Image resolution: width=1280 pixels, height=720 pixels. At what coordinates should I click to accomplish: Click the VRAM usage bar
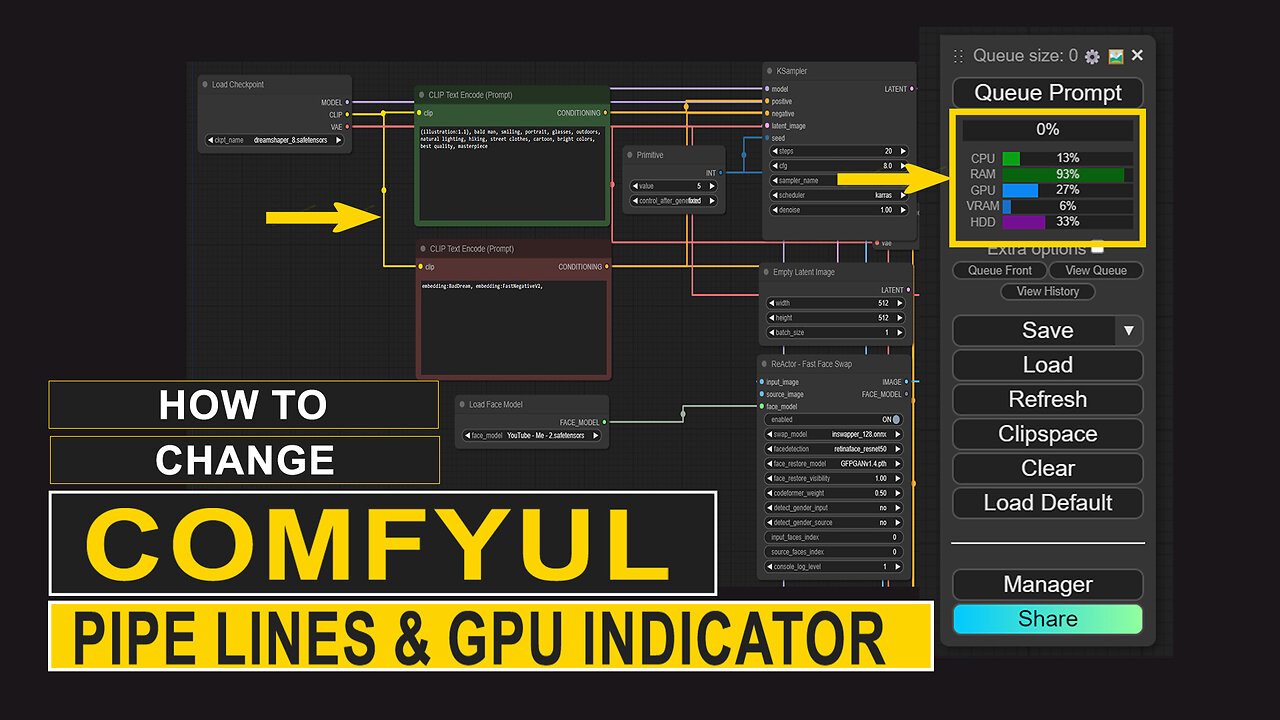coord(1068,206)
